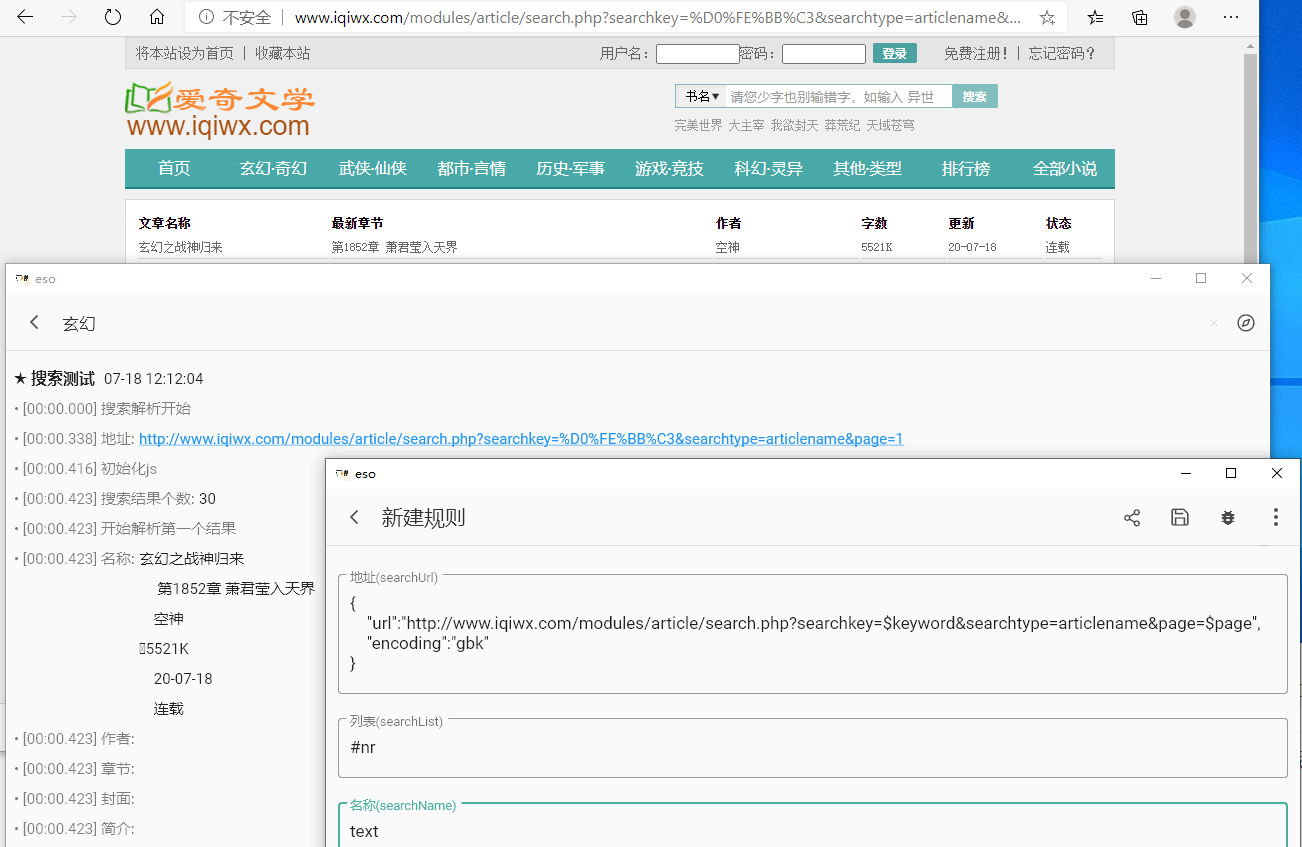Clear the 玄幻 search with the X
This screenshot has height=847, width=1302.
(x=1213, y=323)
